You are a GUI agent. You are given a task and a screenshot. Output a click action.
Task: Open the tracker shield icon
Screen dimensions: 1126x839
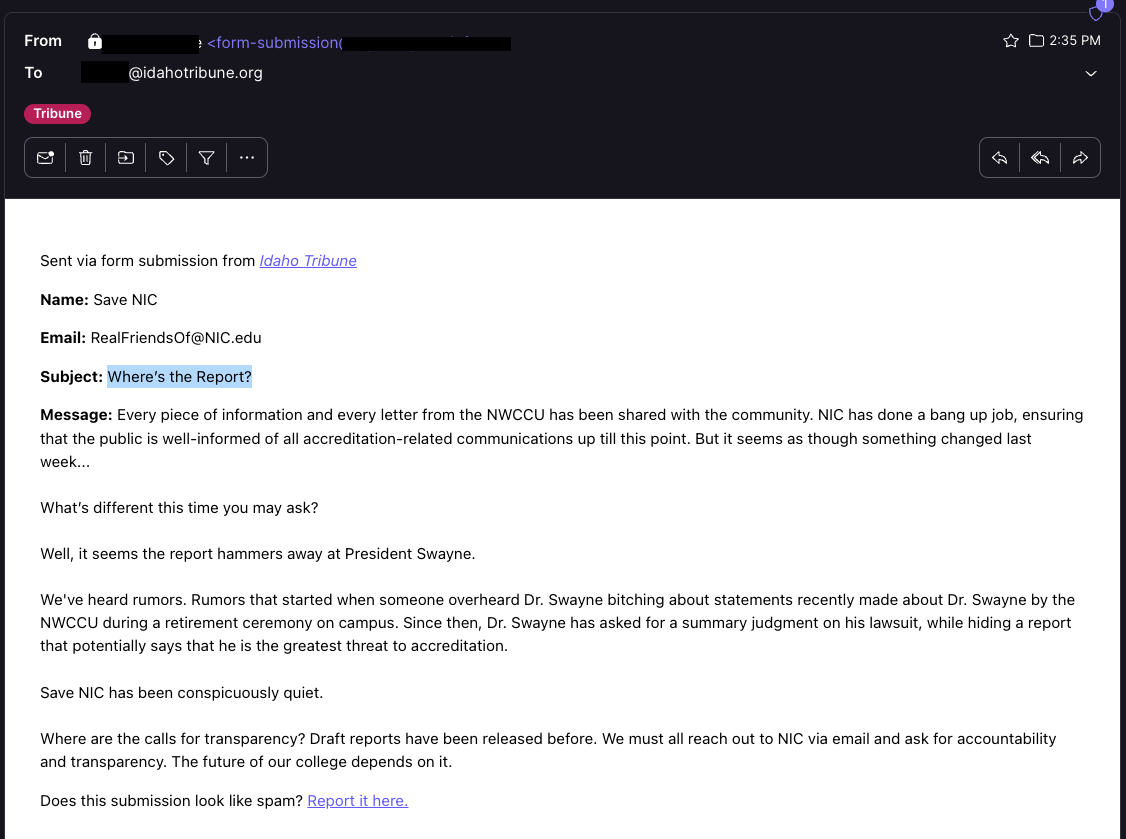pos(1096,14)
